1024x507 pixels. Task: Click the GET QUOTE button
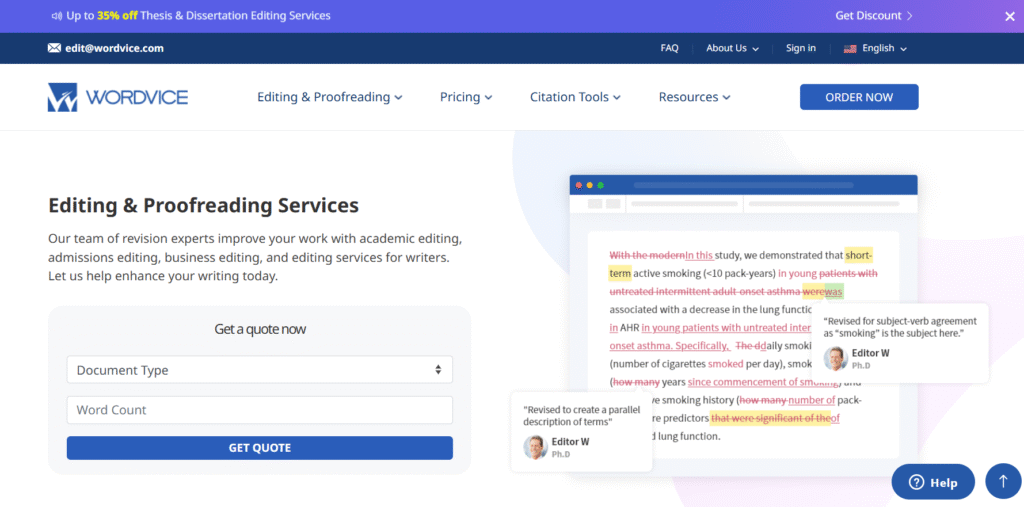(x=259, y=448)
